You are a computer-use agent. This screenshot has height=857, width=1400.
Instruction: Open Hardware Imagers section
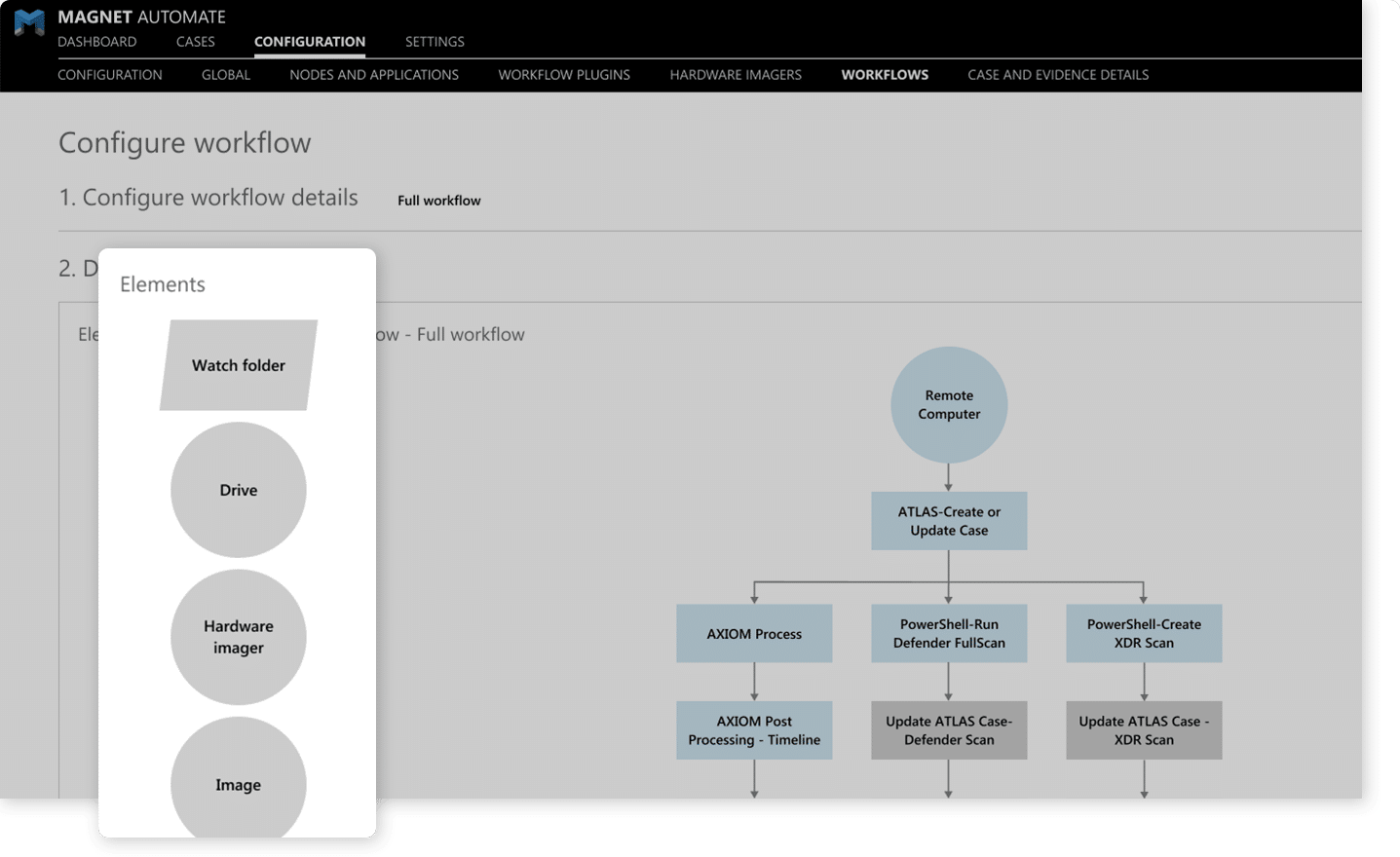(736, 75)
